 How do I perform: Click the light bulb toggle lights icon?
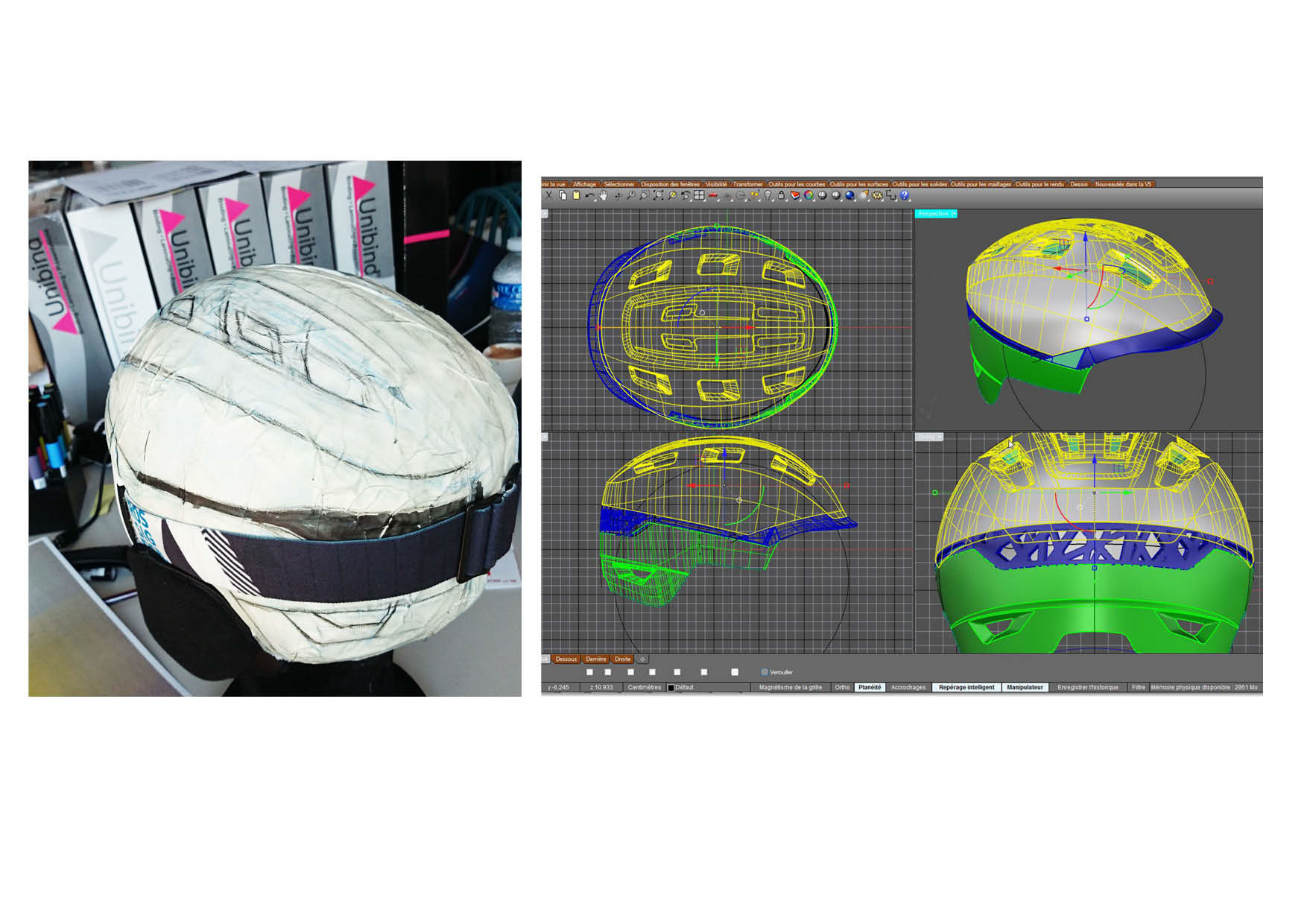(x=768, y=195)
